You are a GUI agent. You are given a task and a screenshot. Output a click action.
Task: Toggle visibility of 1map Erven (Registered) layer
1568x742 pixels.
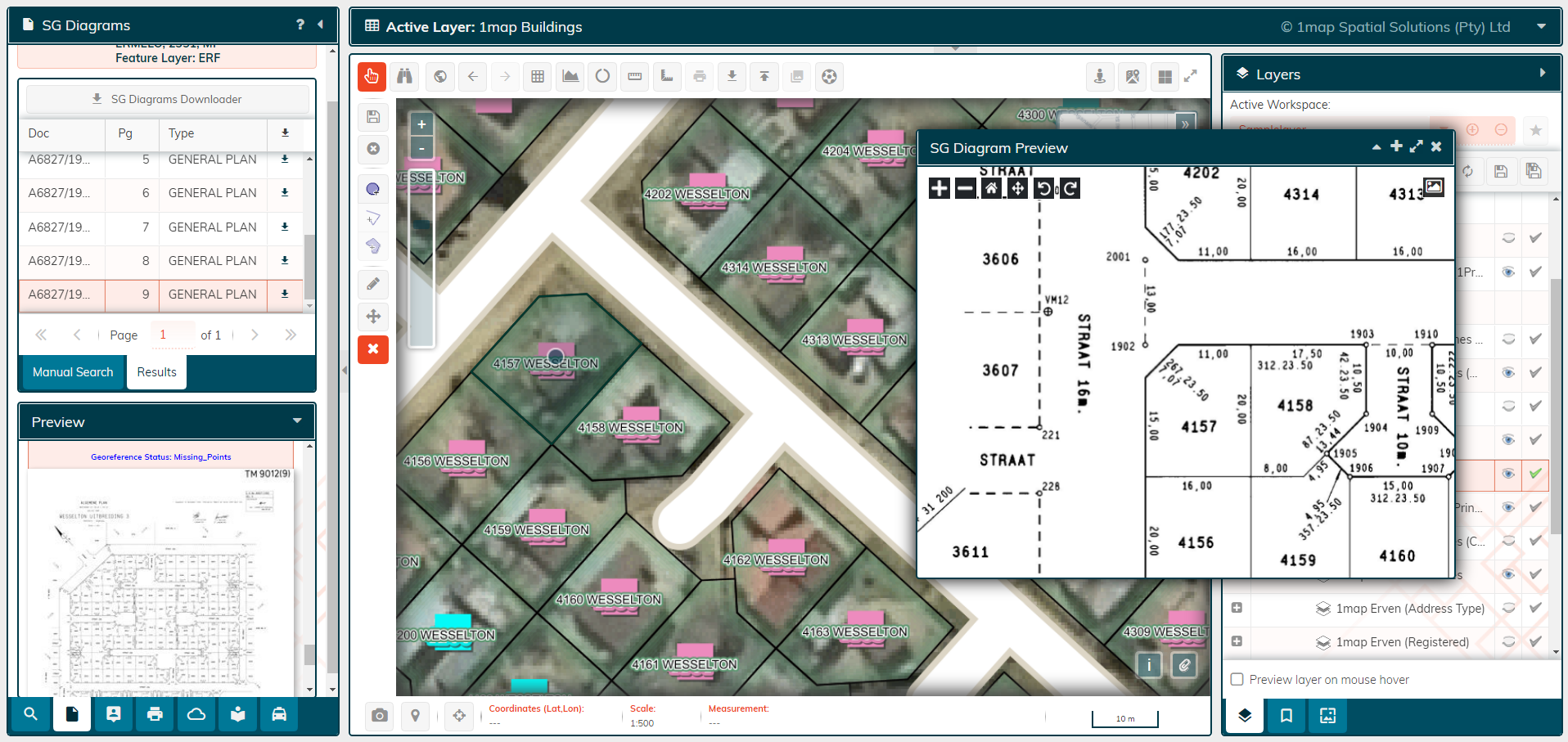coord(1509,642)
